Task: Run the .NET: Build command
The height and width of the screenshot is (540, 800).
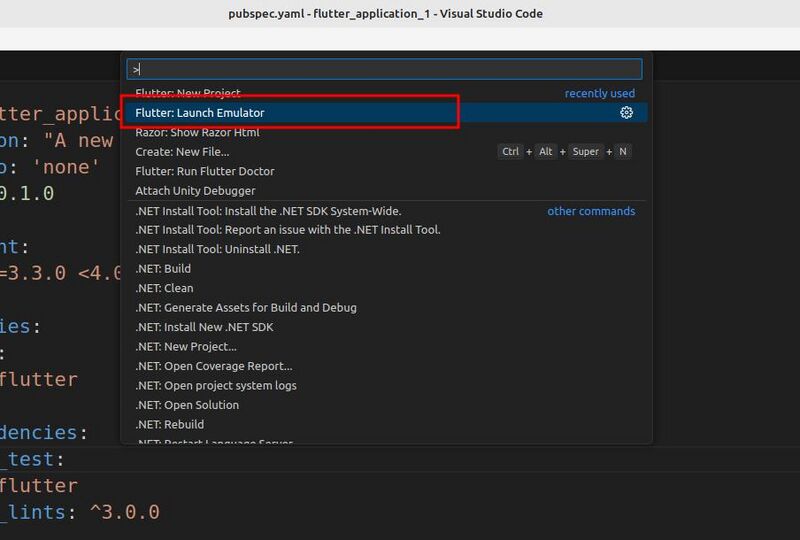Action: [386, 268]
